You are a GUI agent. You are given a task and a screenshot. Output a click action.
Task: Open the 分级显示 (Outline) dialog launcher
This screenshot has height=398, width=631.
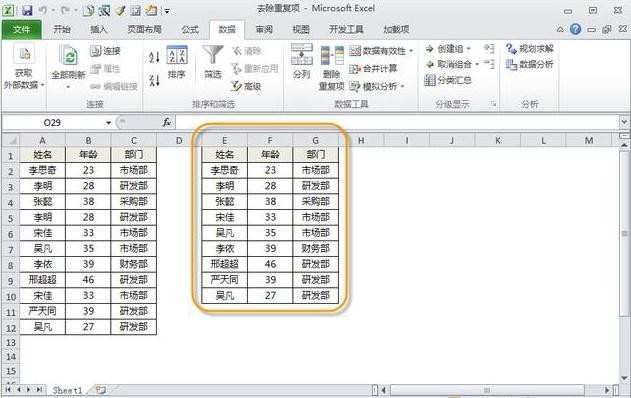point(493,104)
